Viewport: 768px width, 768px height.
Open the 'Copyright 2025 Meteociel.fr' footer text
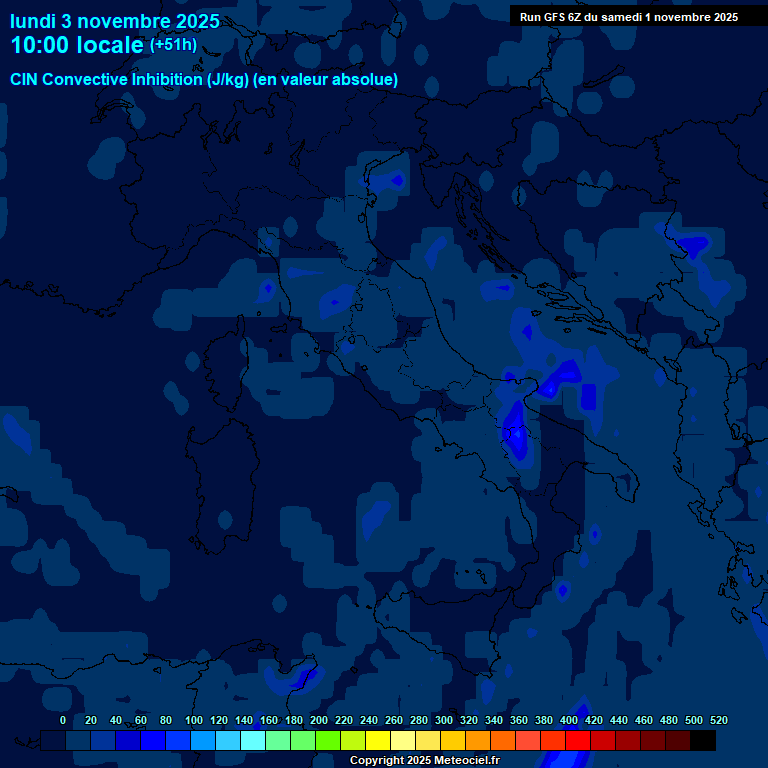coord(424,761)
